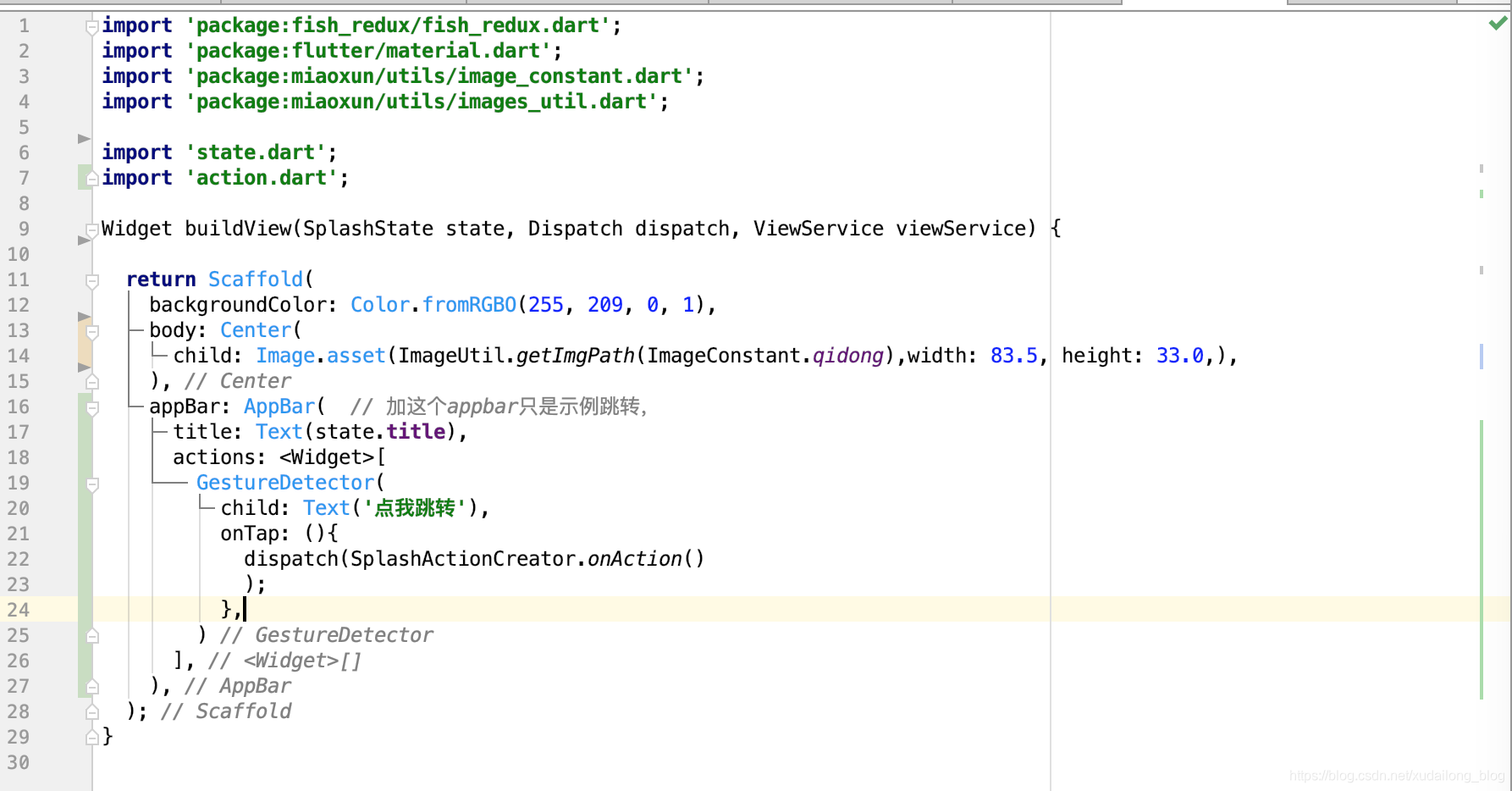
Task: Click the fold end marker beside the // GestureDetector comment
Action: [92, 636]
